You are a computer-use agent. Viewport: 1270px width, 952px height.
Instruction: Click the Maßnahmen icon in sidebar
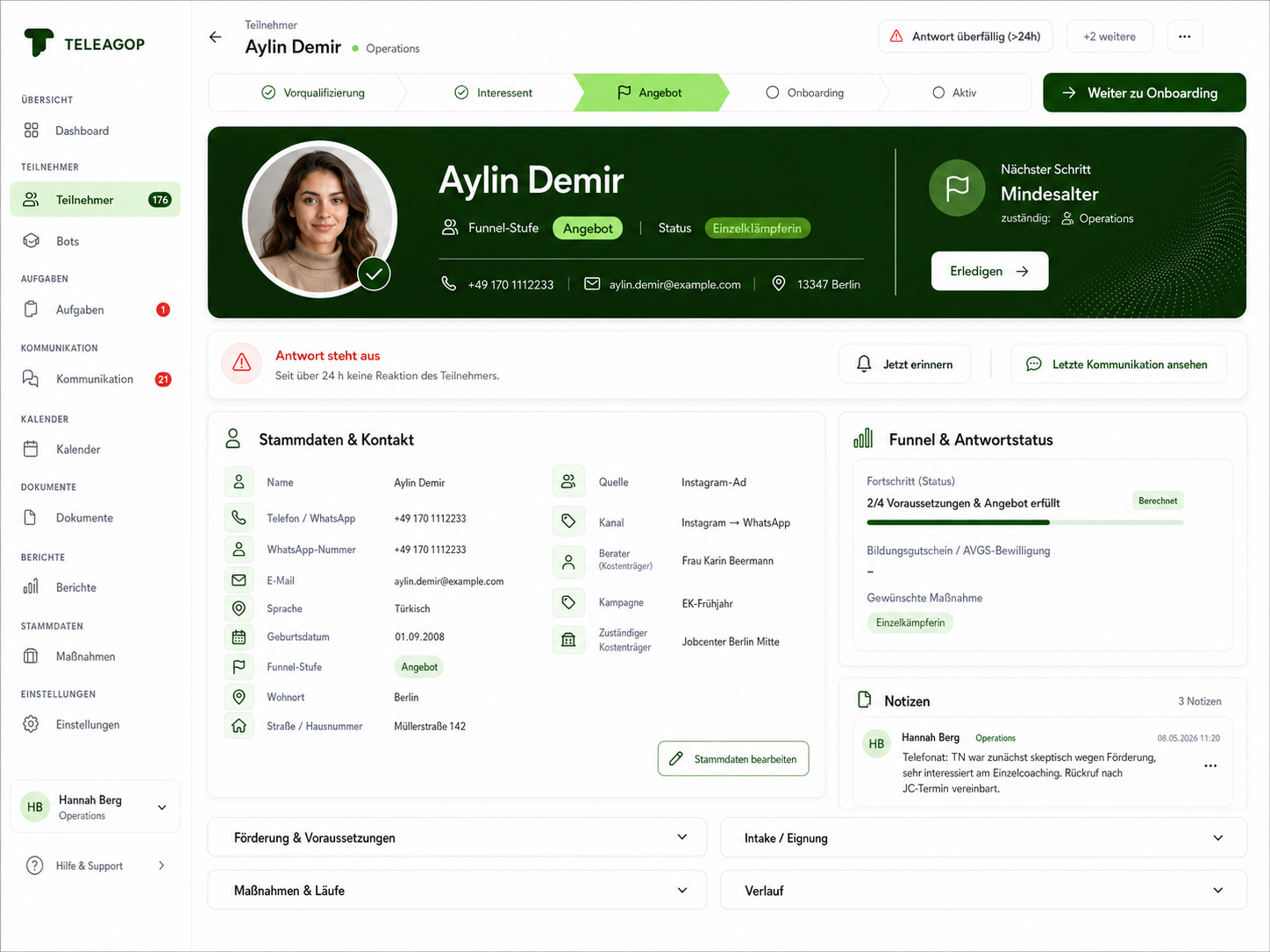31,656
